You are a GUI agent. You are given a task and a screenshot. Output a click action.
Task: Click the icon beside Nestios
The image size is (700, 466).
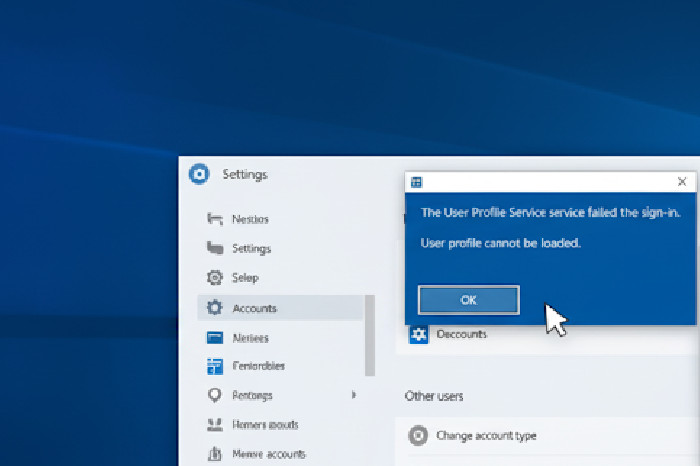click(215, 219)
